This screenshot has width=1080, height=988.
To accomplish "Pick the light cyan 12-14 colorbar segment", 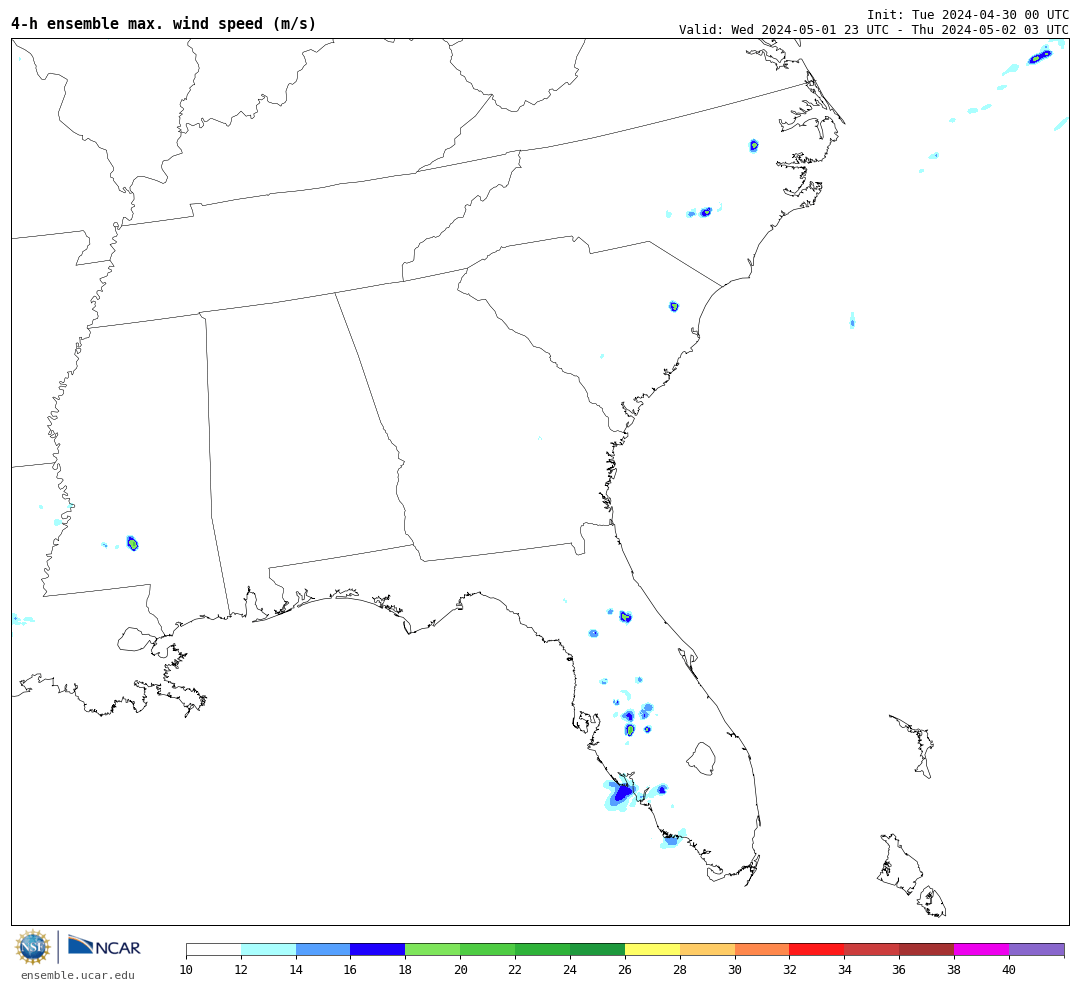I will click(269, 949).
